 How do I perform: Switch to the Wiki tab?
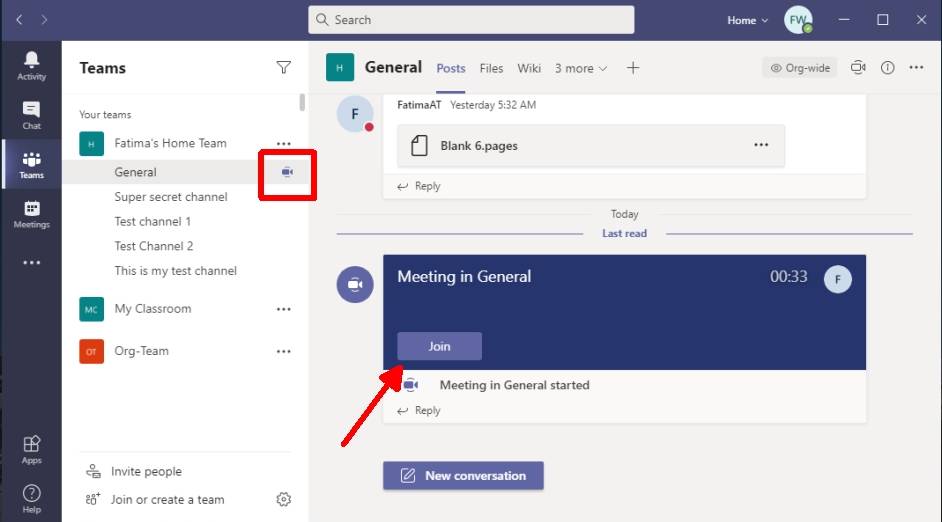(x=529, y=68)
